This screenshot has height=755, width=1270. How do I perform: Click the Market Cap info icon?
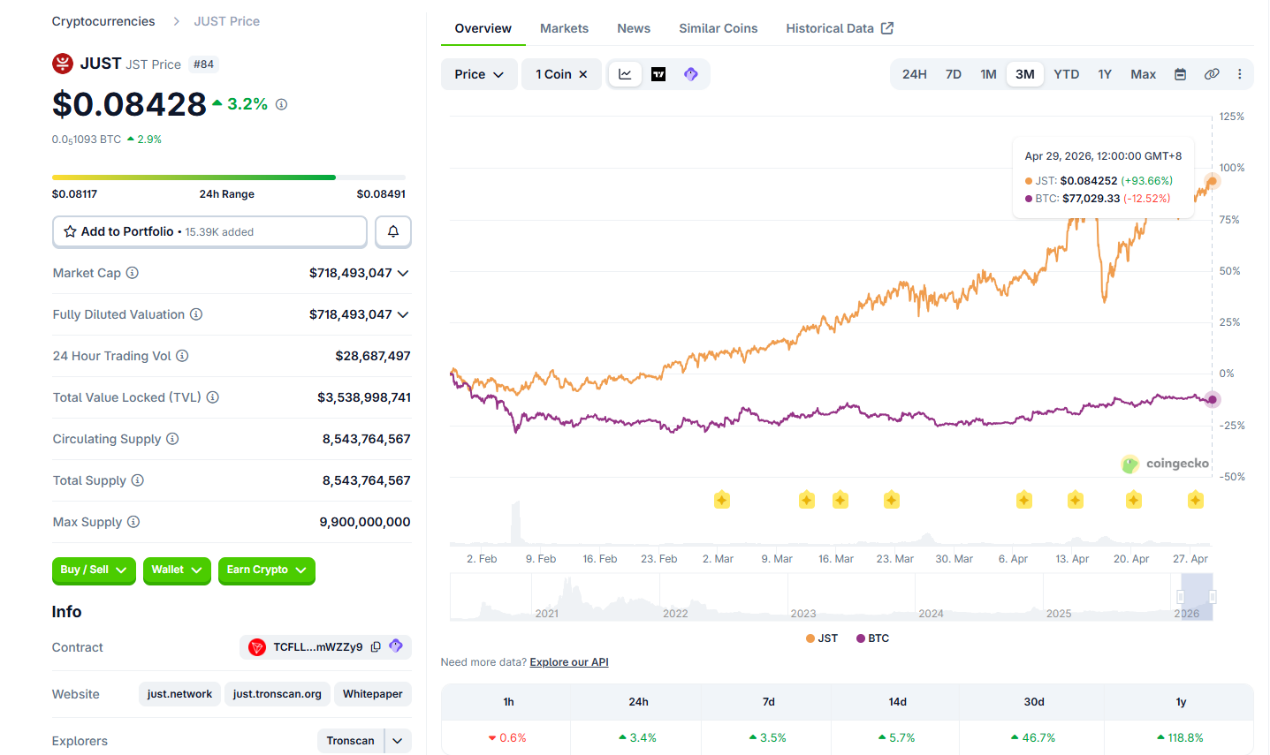point(132,273)
